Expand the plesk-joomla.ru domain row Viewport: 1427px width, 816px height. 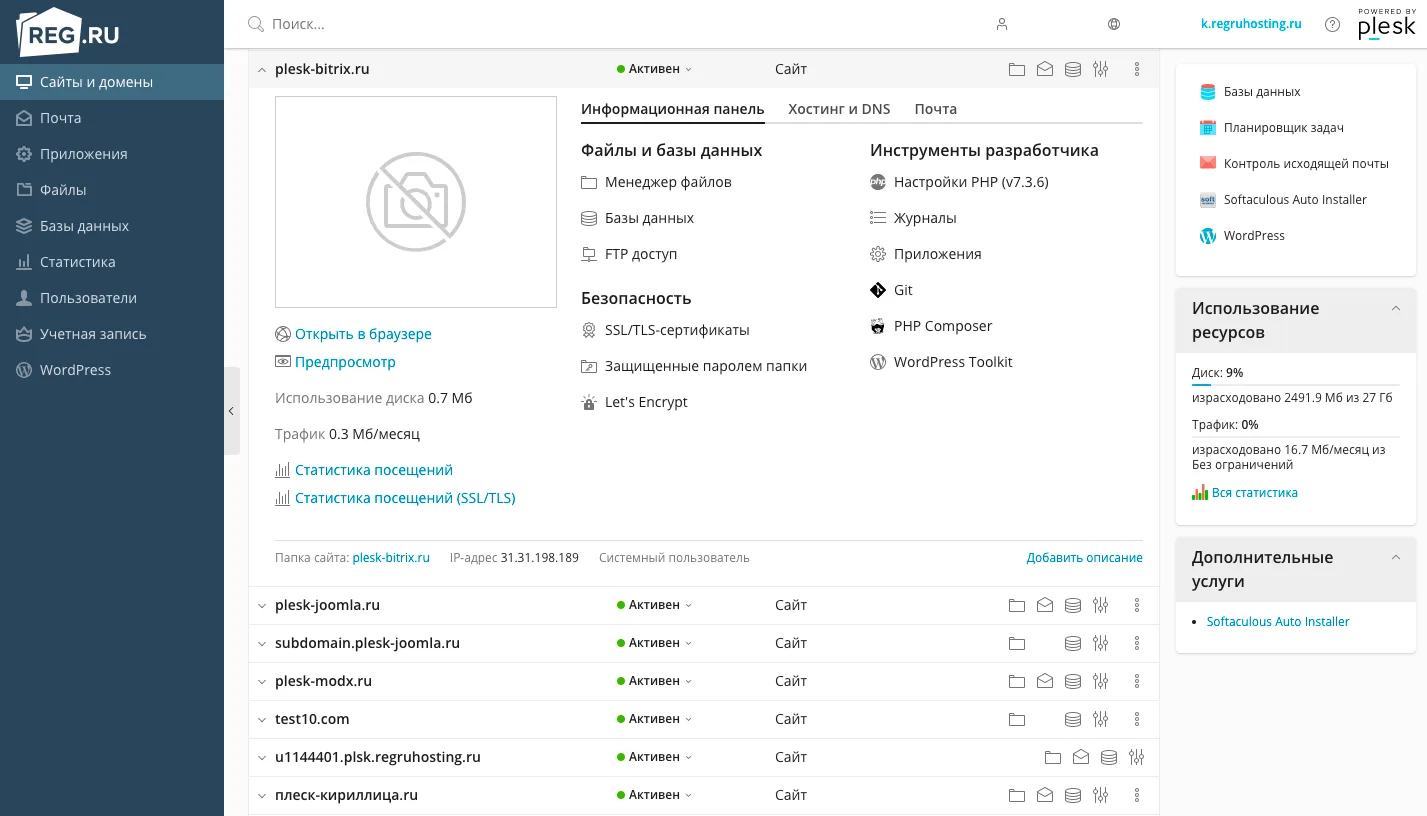(262, 606)
